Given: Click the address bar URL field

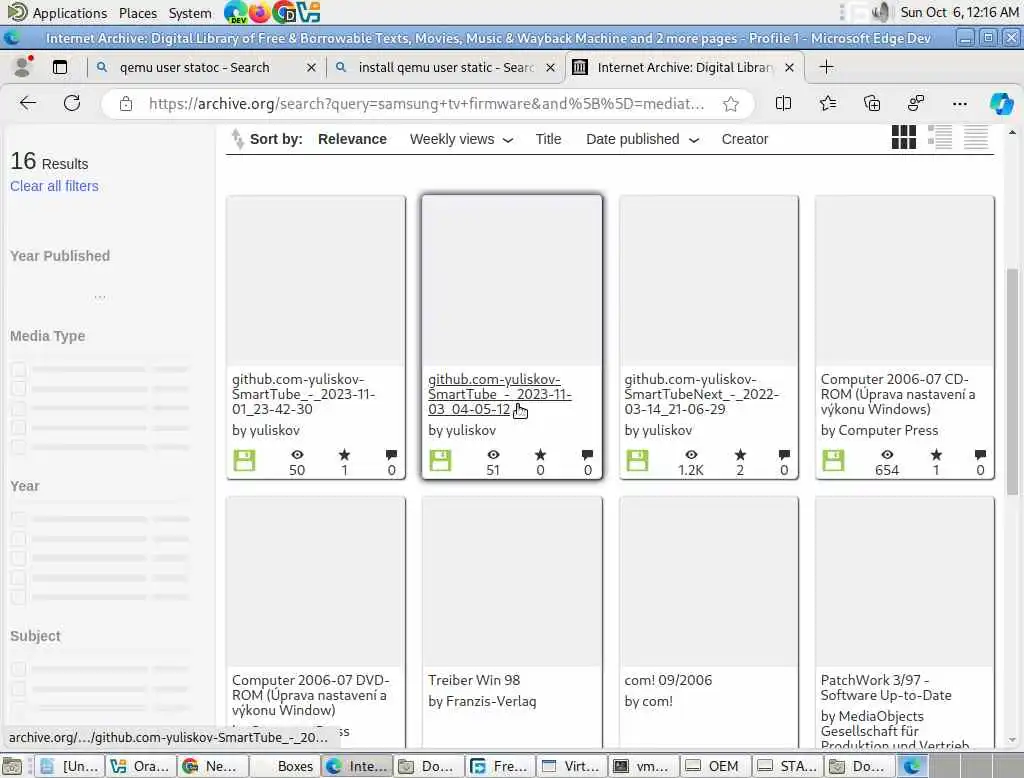Looking at the screenshot, I should (426, 104).
